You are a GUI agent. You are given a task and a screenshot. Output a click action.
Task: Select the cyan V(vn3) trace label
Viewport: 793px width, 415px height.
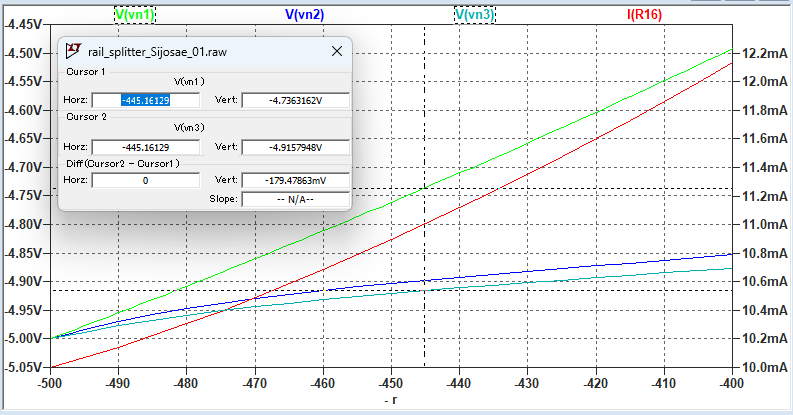pos(474,15)
